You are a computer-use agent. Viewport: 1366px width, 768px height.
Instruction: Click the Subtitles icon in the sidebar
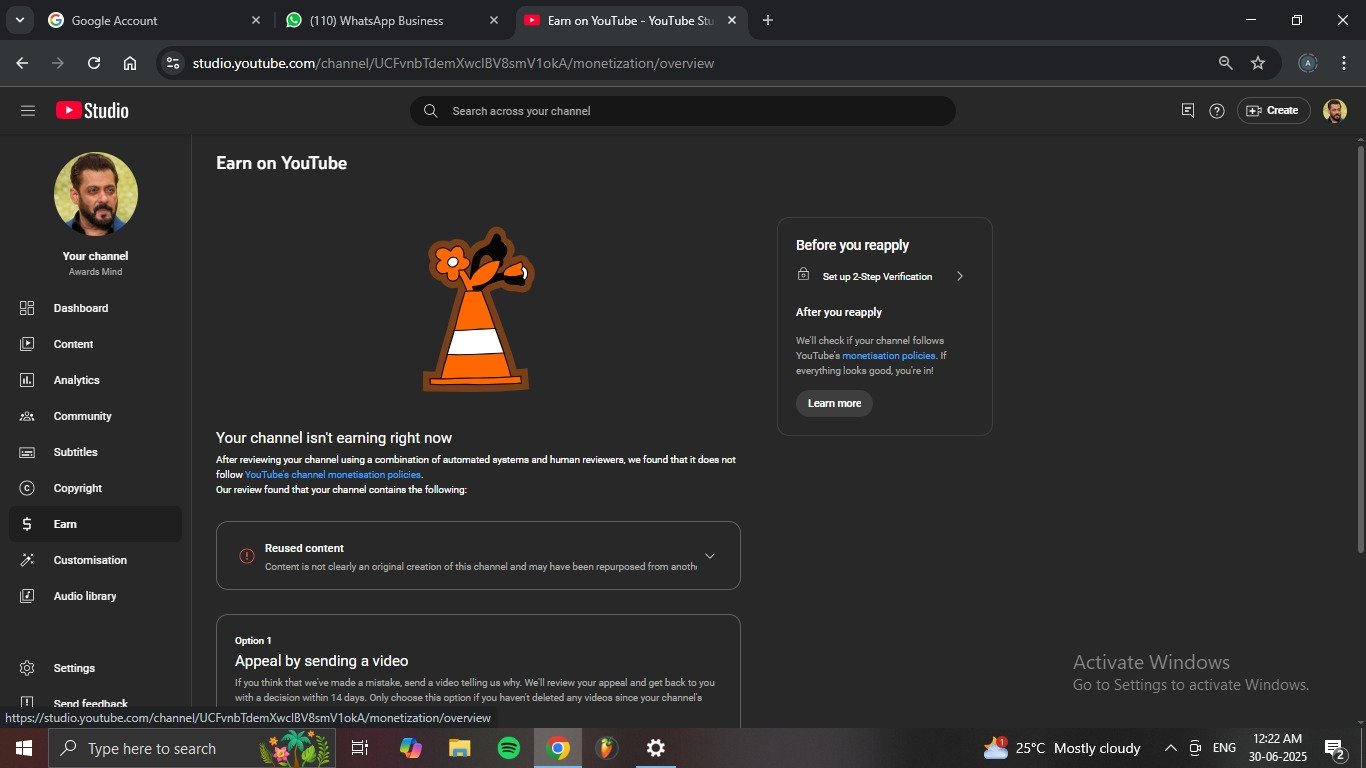pyautogui.click(x=27, y=452)
